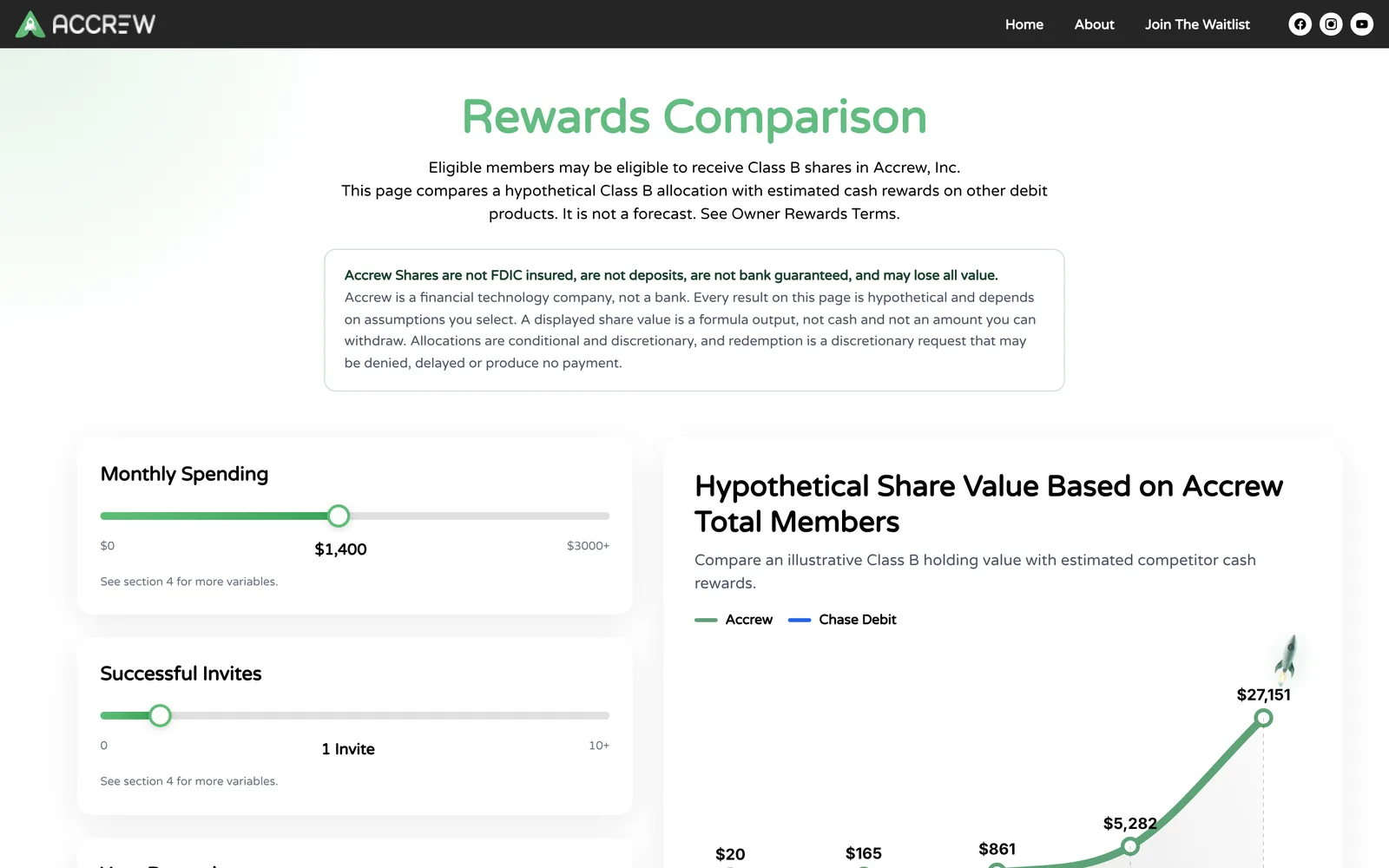Click the $3000+ end of the spending slider
The height and width of the screenshot is (868, 1389).
(588, 546)
